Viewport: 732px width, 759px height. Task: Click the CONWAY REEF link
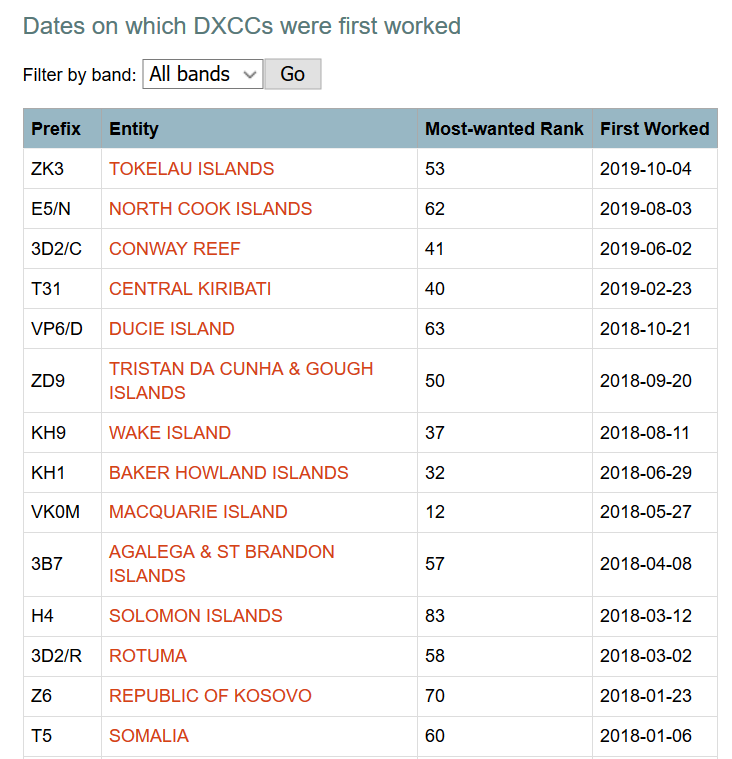point(175,249)
